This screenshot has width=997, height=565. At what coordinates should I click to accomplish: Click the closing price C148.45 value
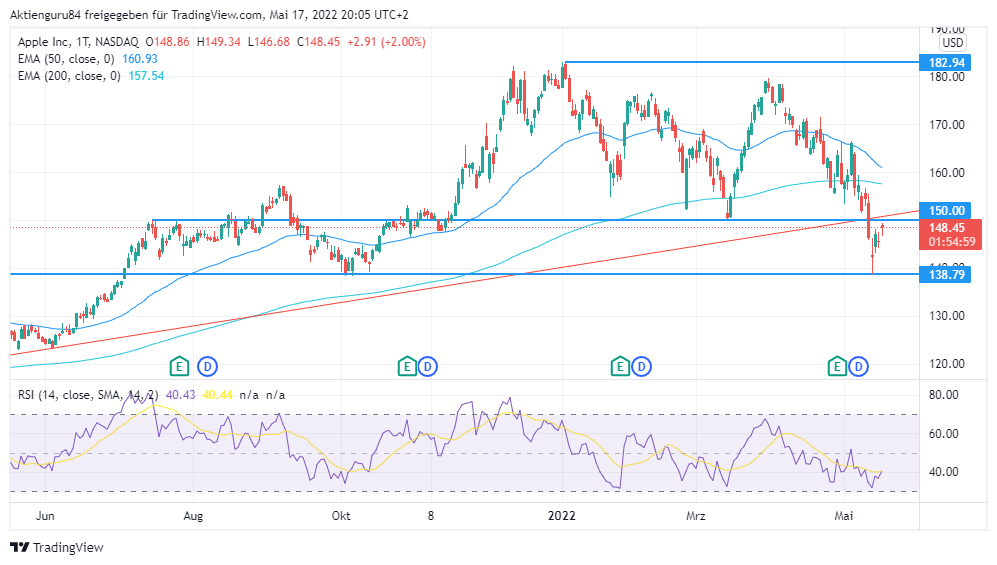point(318,42)
